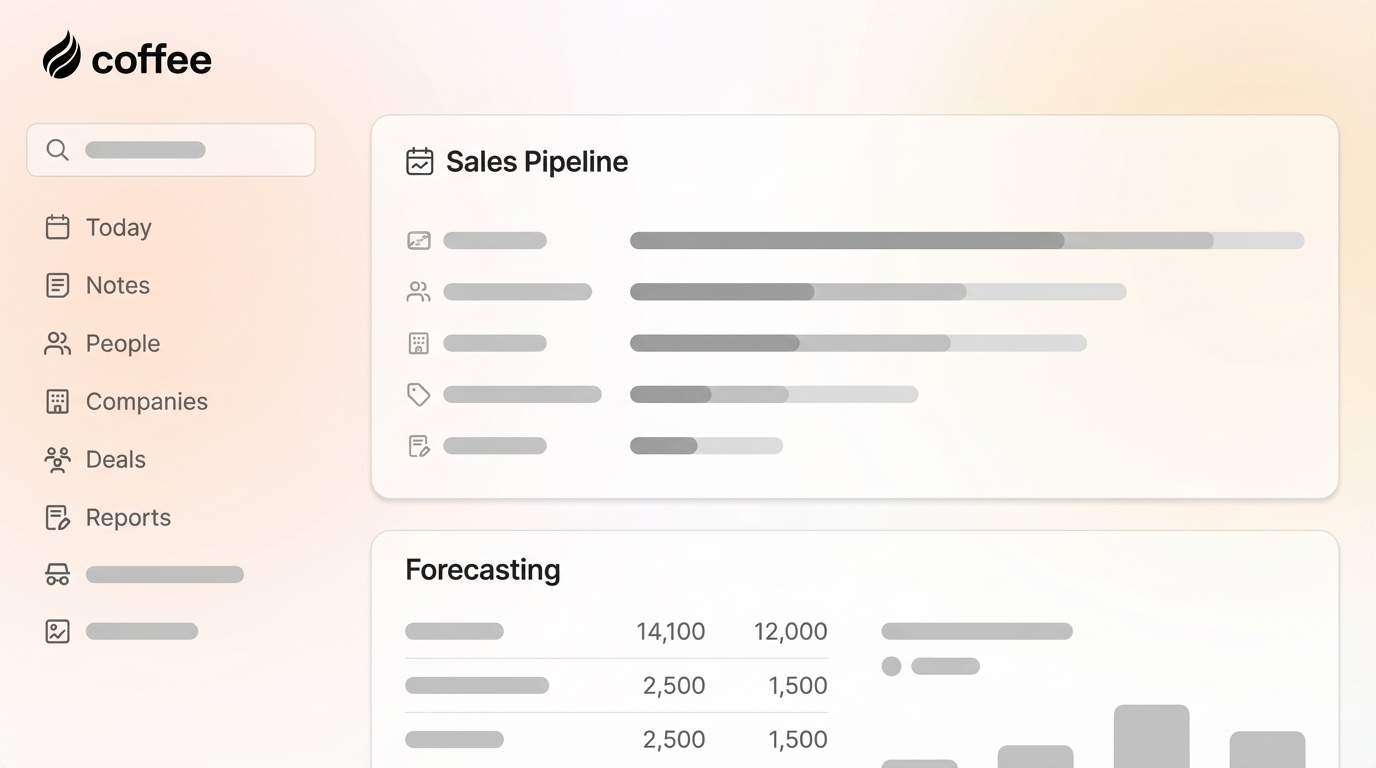Click the building icon in the third pipeline row

(418, 343)
